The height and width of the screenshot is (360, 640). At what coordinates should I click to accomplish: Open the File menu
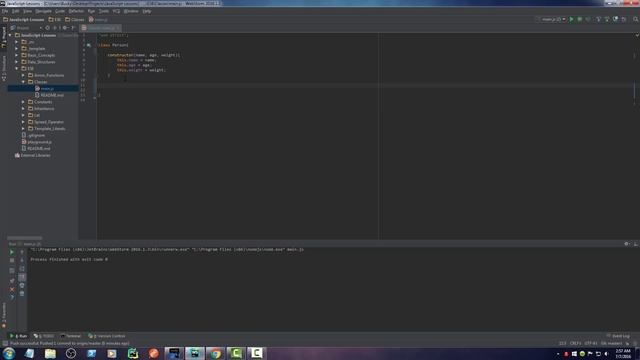click(4, 11)
